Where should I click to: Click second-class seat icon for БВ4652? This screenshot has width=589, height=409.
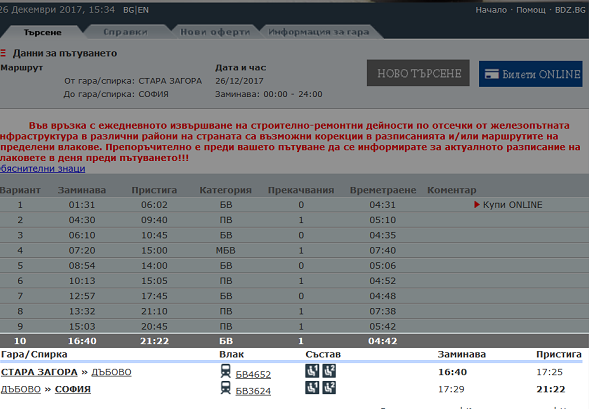click(x=329, y=371)
